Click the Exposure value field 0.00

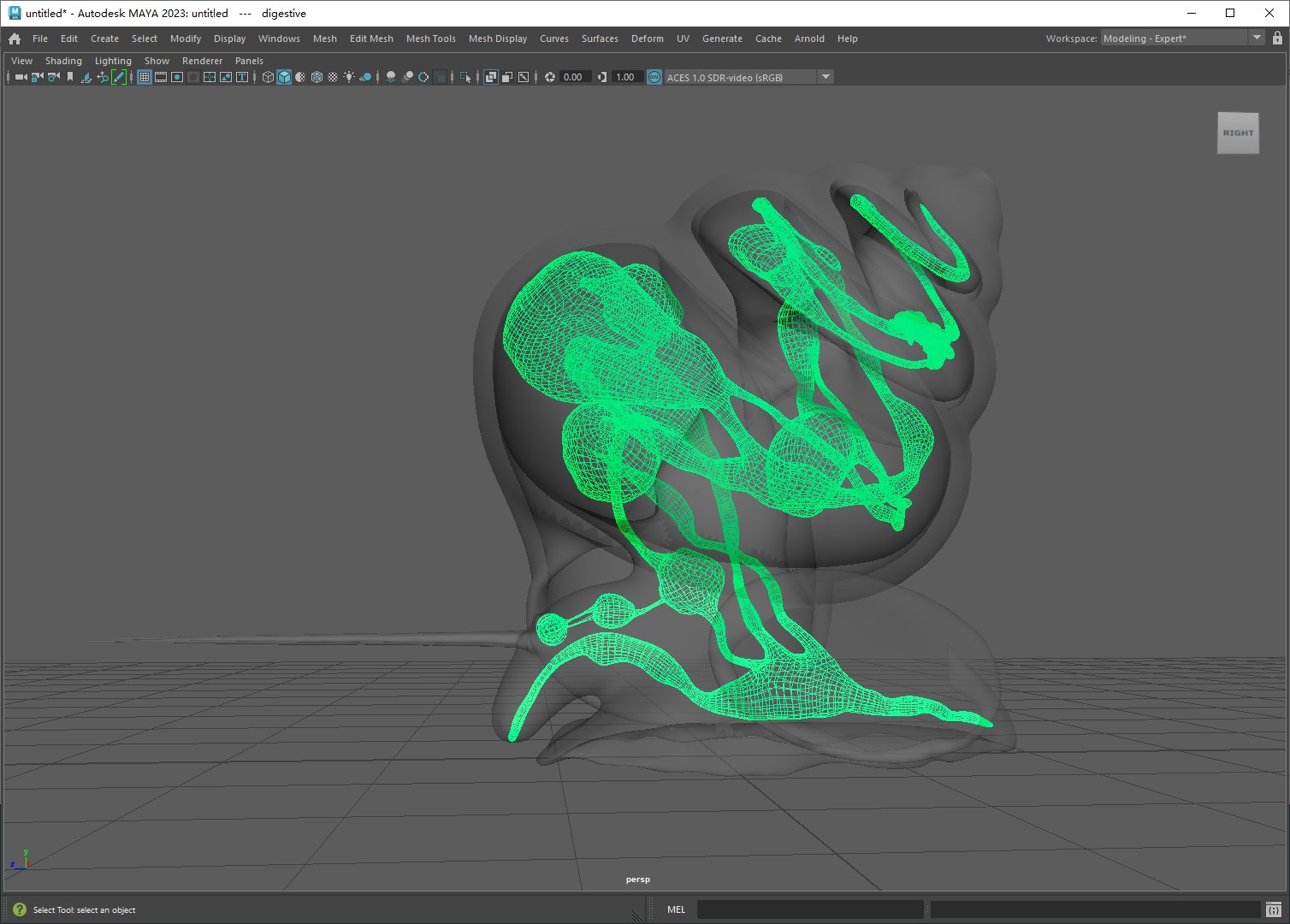575,77
